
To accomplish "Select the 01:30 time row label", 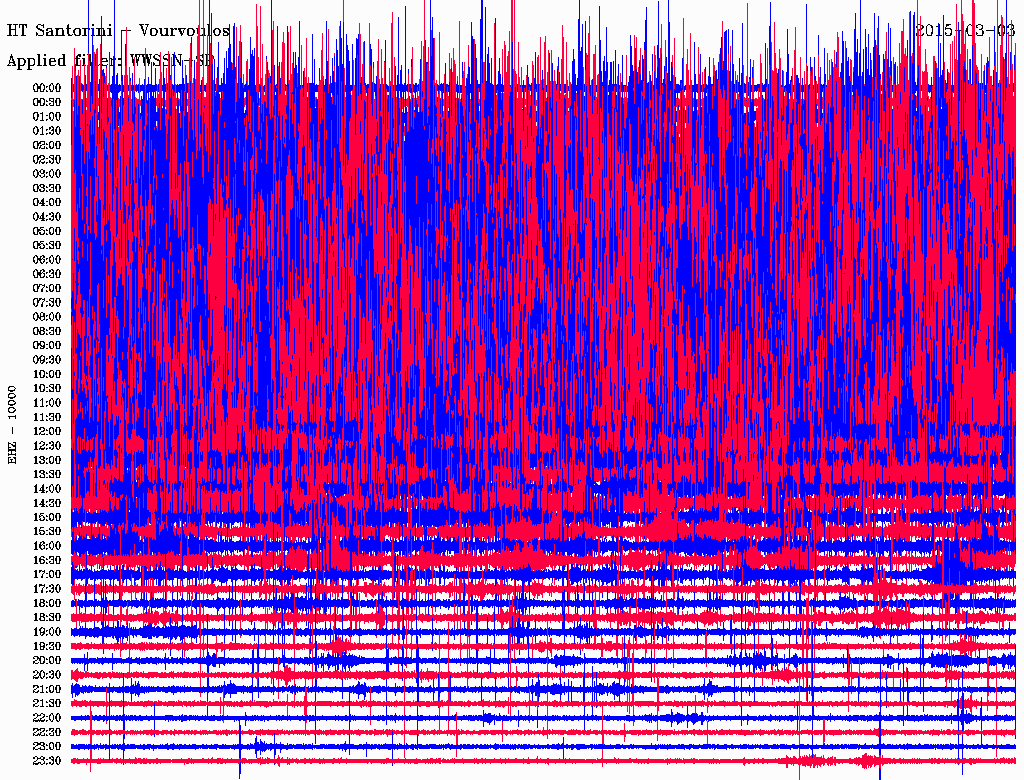I will [x=47, y=131].
